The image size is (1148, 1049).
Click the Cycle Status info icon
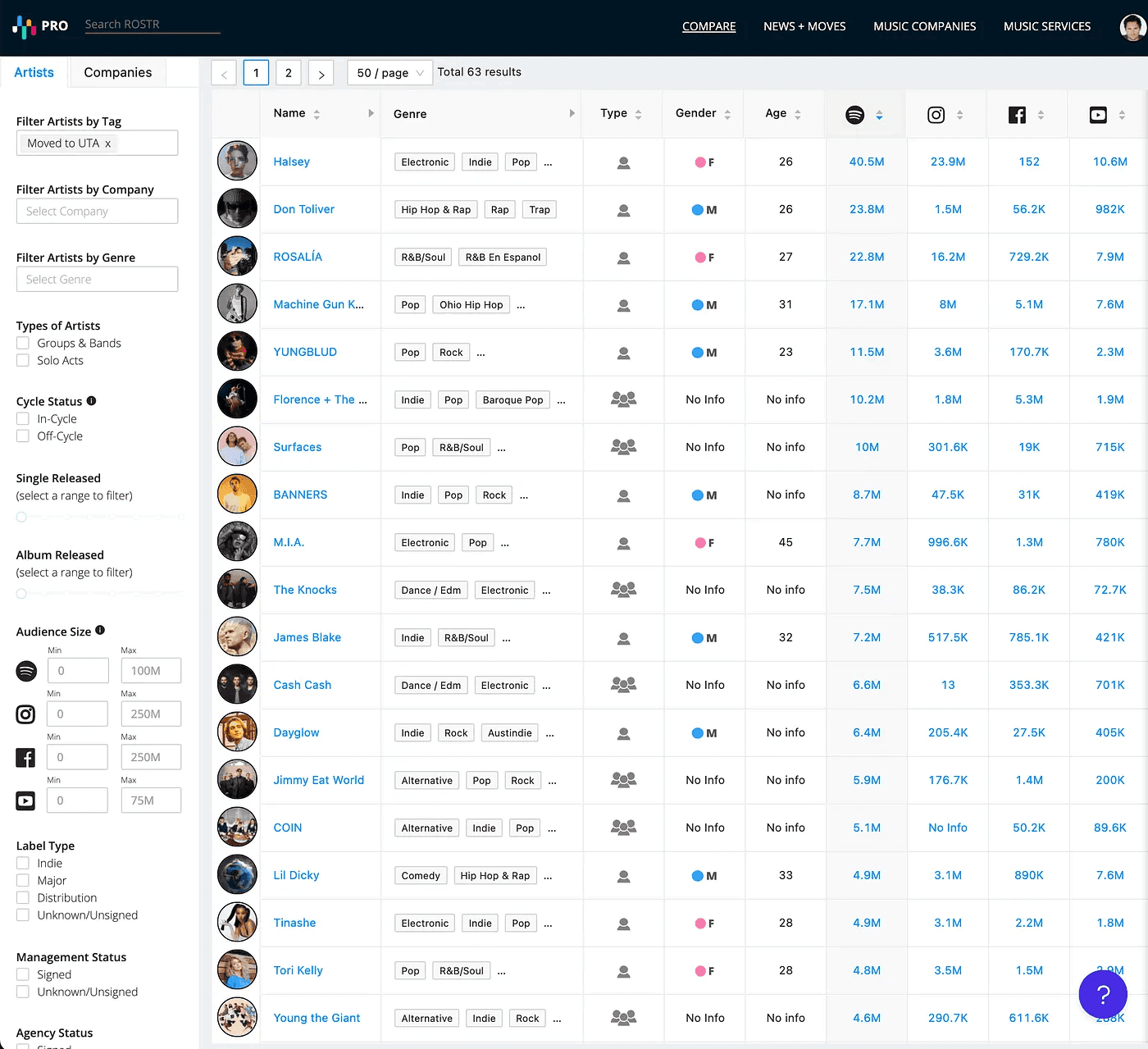tap(91, 401)
